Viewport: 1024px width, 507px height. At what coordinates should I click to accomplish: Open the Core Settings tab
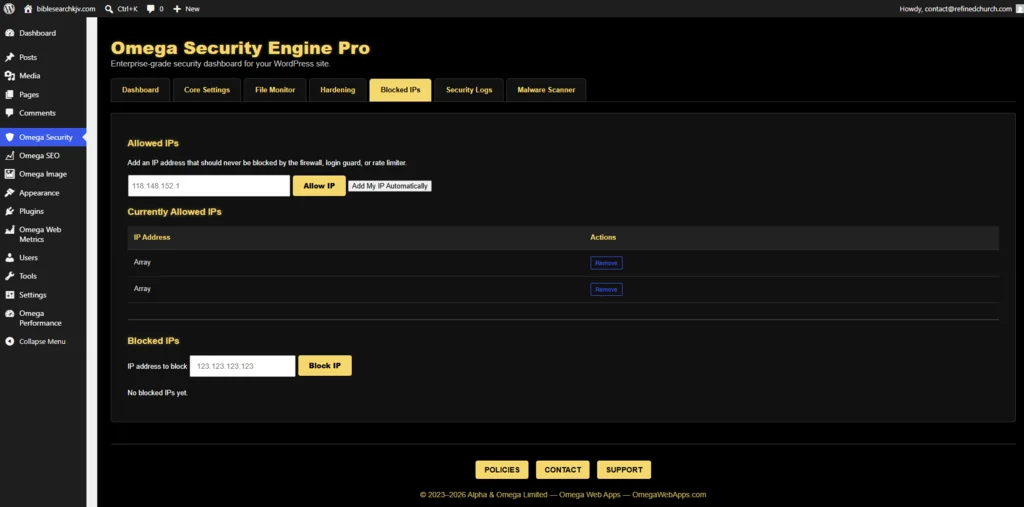207,90
